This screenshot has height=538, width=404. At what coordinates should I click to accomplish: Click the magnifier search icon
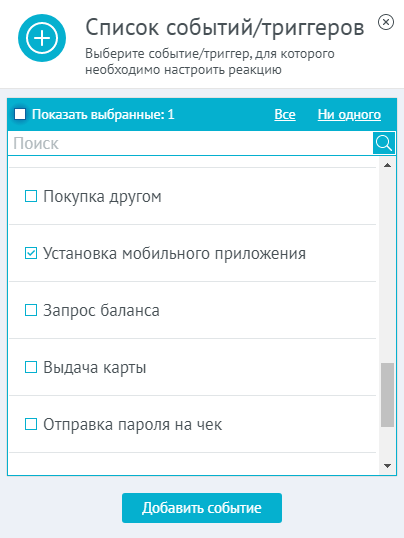(x=384, y=143)
